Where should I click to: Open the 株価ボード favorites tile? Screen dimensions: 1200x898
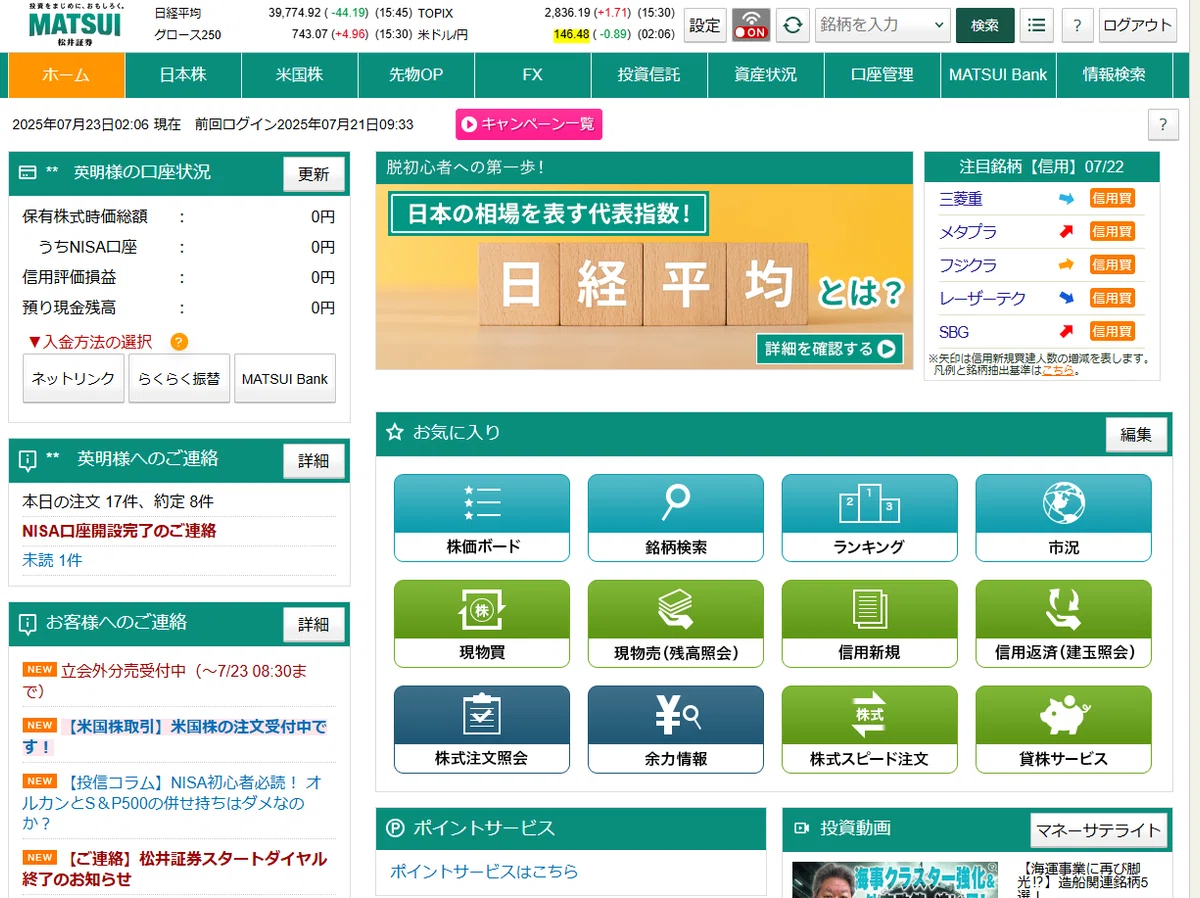pyautogui.click(x=482, y=517)
